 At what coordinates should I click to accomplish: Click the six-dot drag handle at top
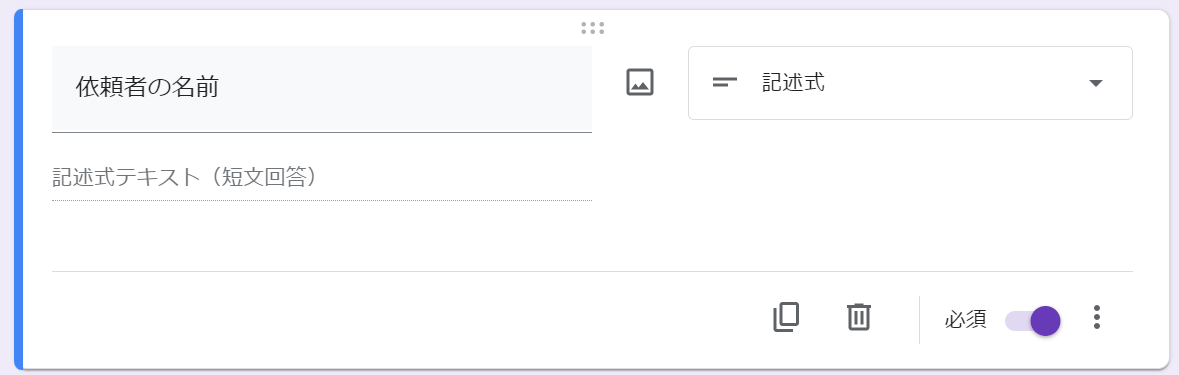tap(593, 29)
